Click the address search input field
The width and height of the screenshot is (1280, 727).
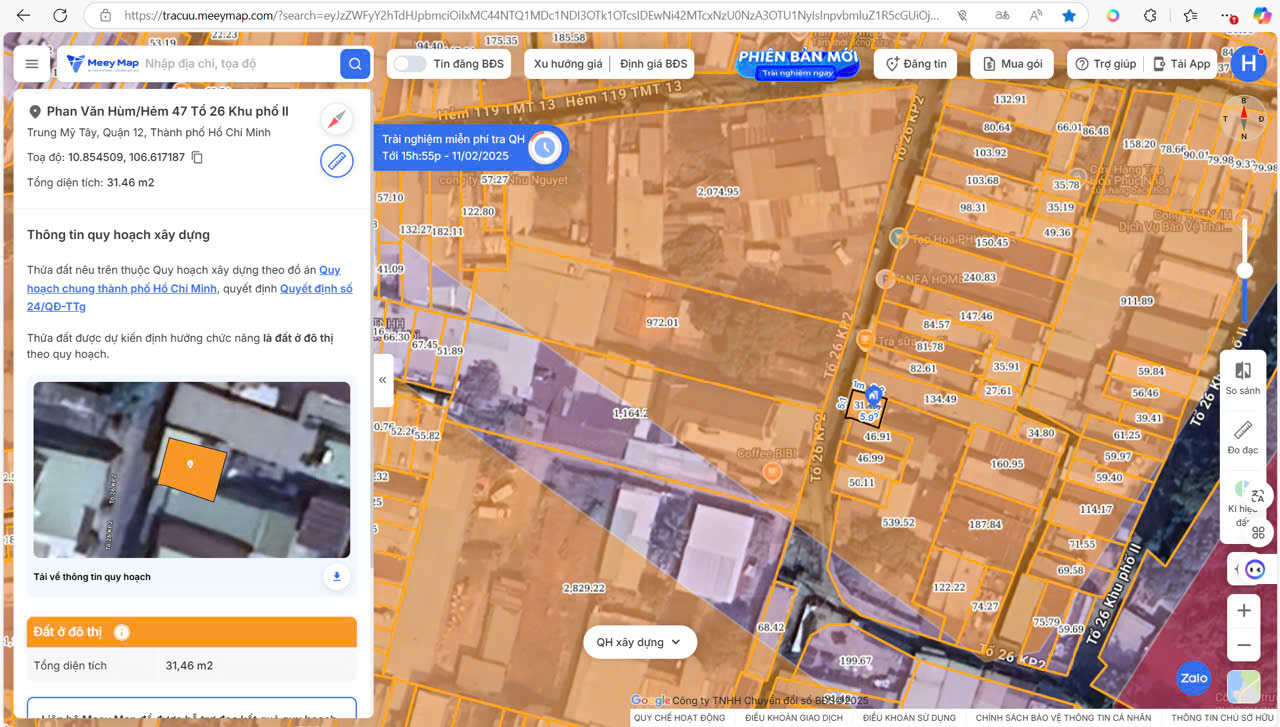pos(238,64)
